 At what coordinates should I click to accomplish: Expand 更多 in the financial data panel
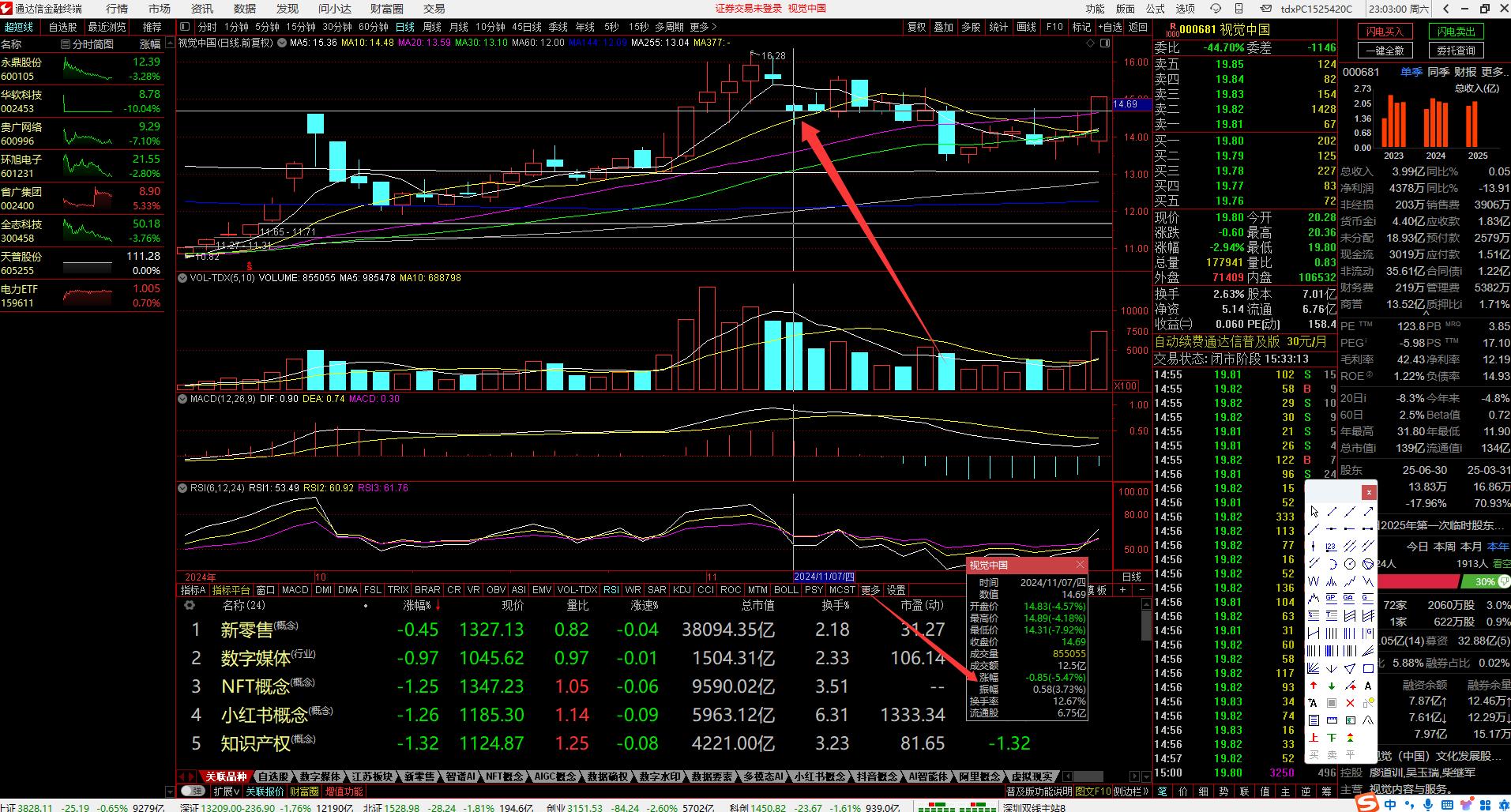(1492, 72)
